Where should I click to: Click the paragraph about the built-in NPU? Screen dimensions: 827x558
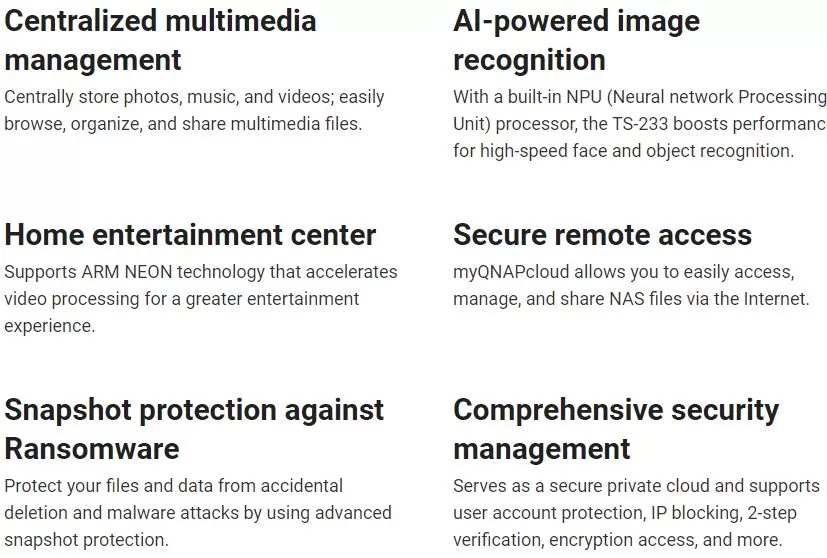coord(640,124)
